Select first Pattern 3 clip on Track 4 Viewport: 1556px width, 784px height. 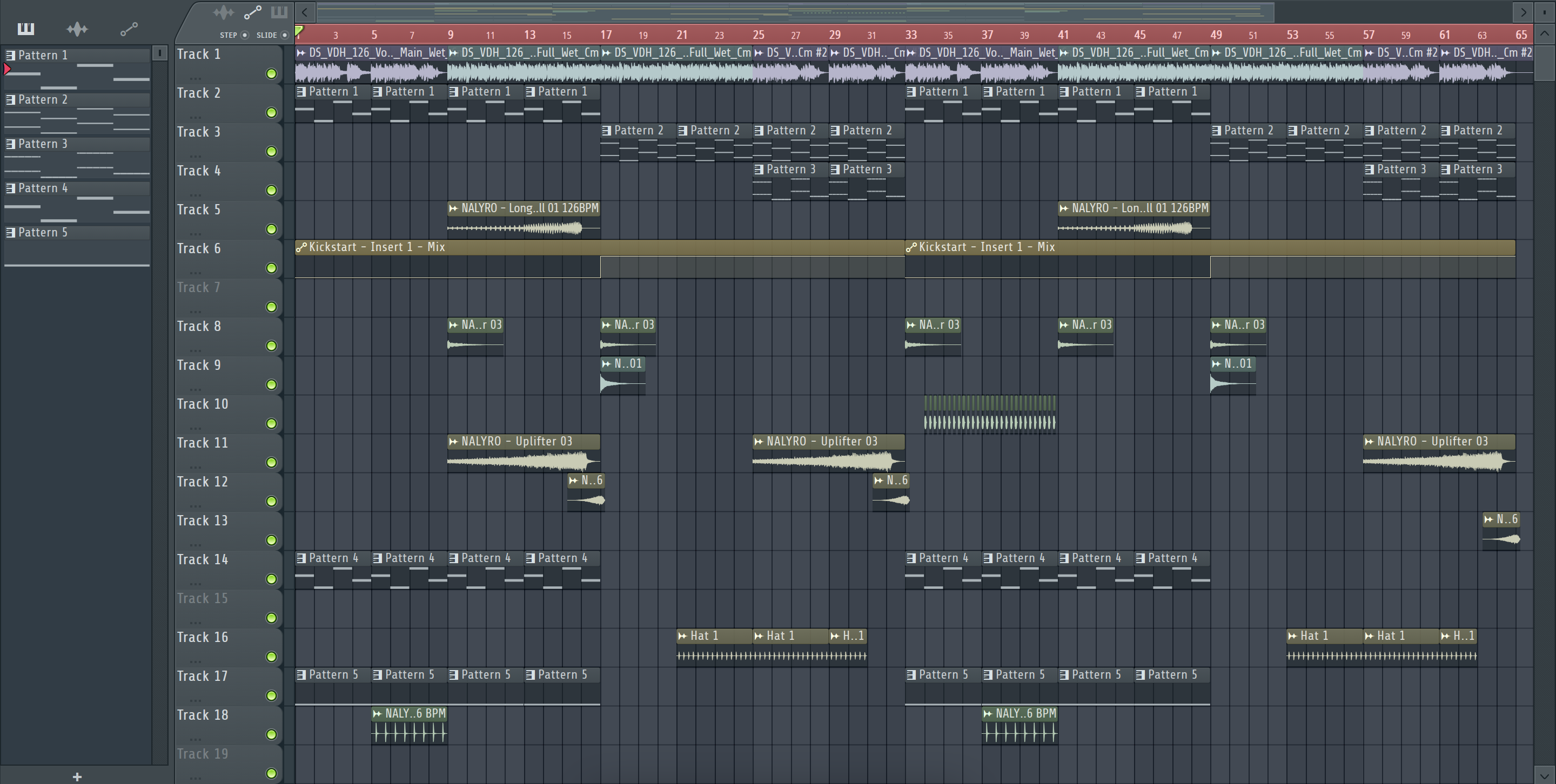pyautogui.click(x=790, y=180)
